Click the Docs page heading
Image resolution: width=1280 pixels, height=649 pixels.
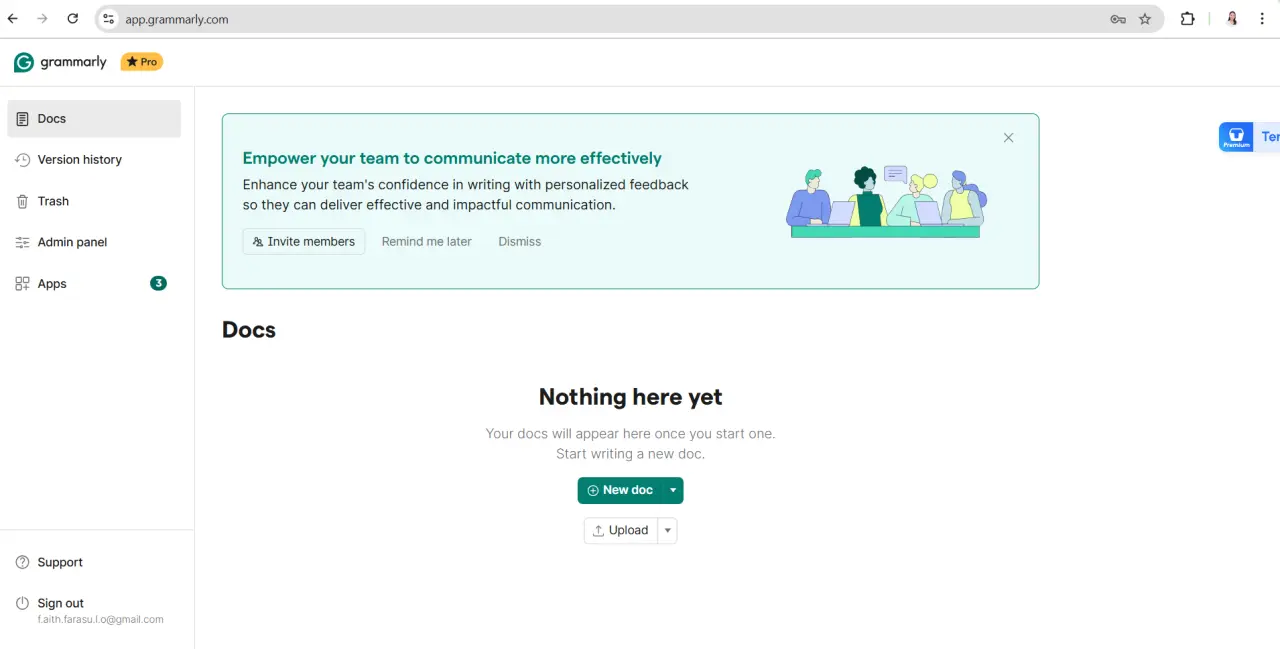coord(249,330)
